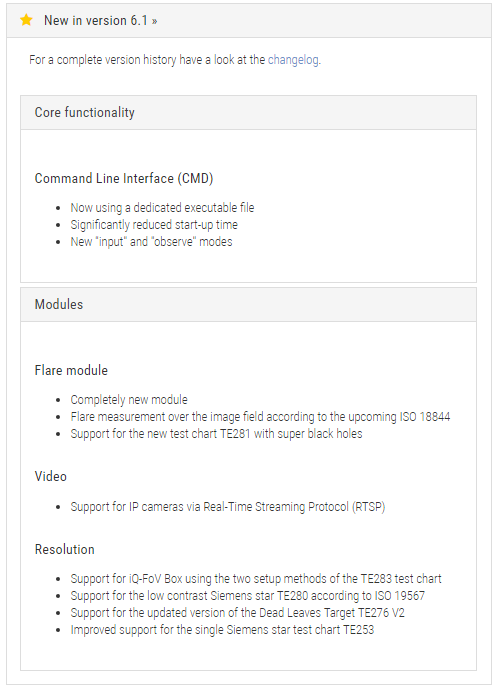Image resolution: width=495 pixels, height=692 pixels.
Task: Select the ISO 18844 flare measurement line
Action: click(260, 417)
